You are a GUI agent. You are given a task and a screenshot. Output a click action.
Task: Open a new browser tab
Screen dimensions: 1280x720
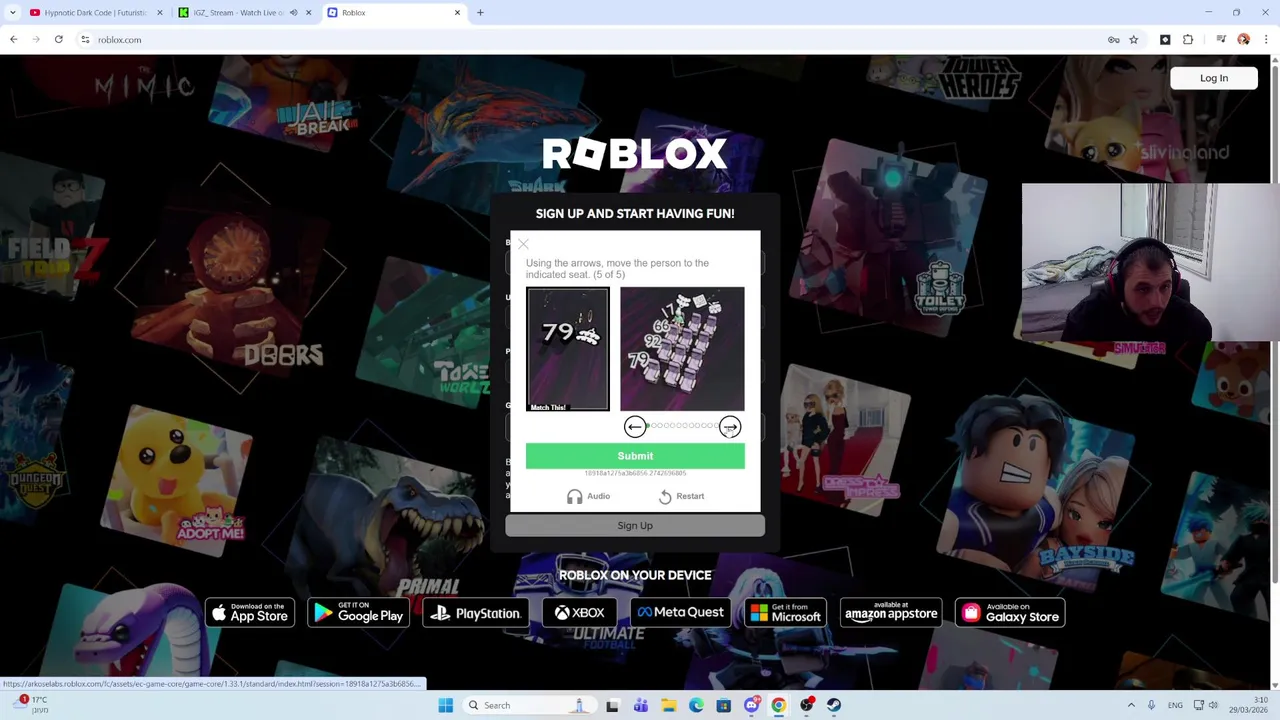pyautogui.click(x=480, y=13)
